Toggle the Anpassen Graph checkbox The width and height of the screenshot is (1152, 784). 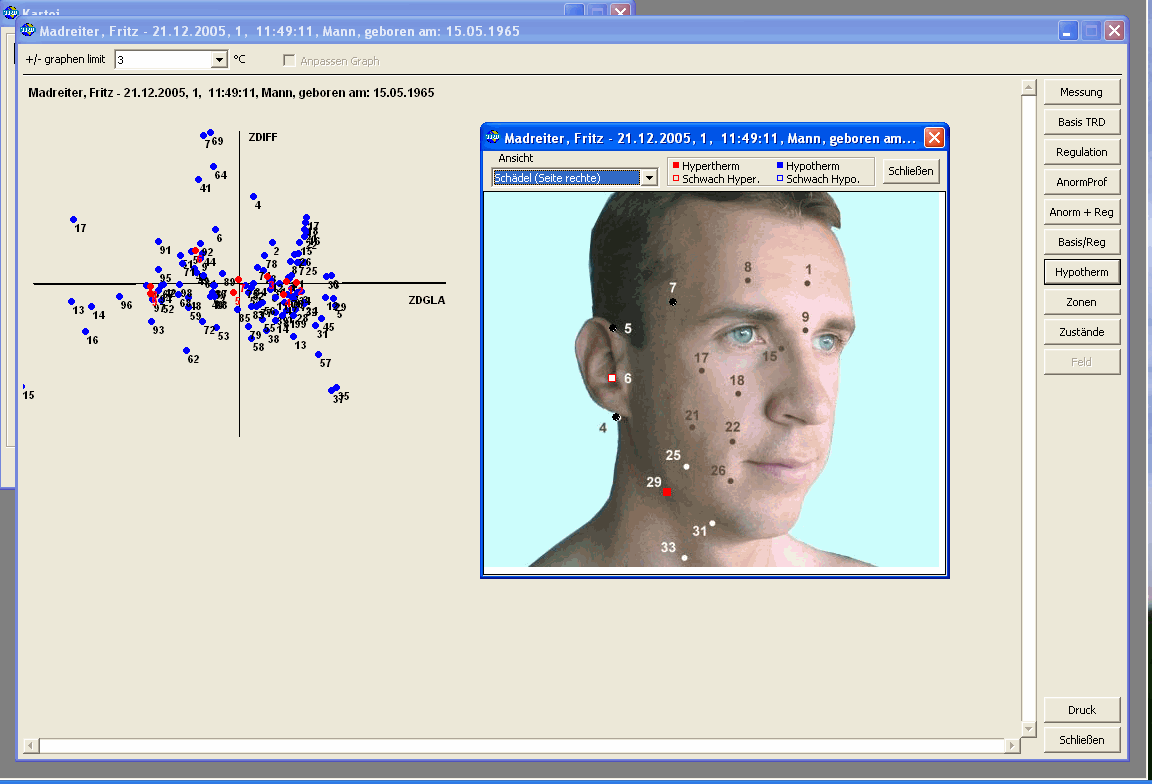pyautogui.click(x=290, y=61)
